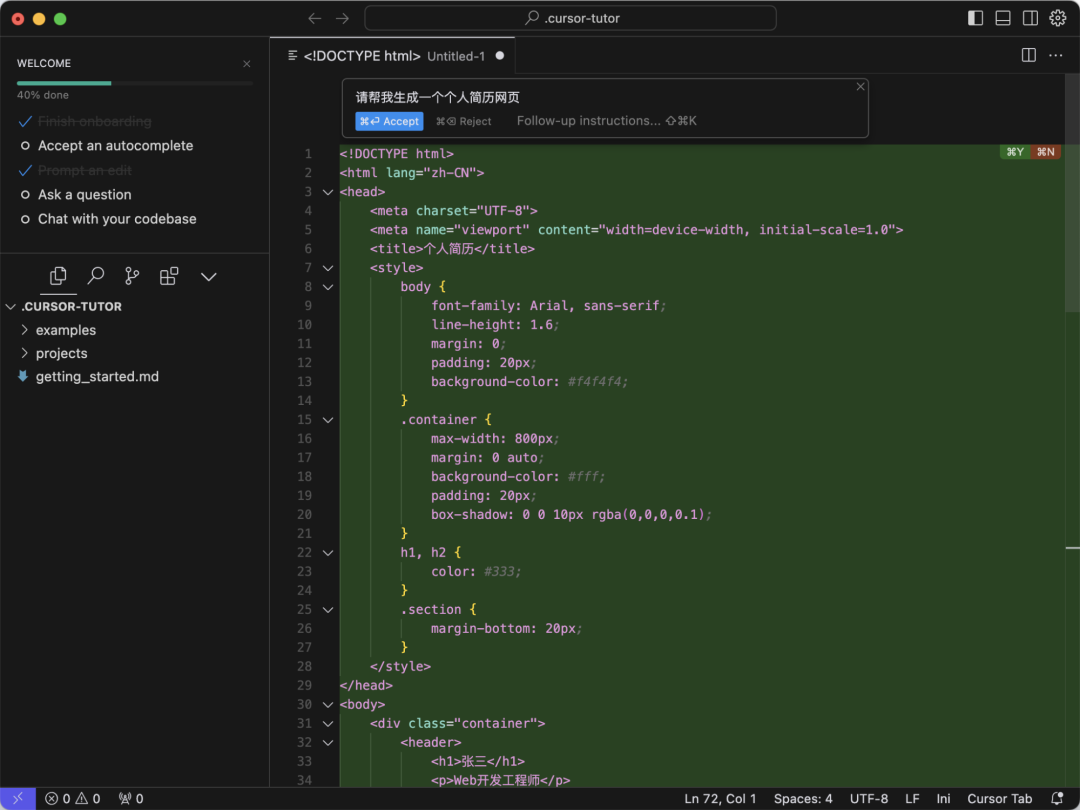
Task: Toggle the primary side bar layout icon
Action: click(975, 19)
